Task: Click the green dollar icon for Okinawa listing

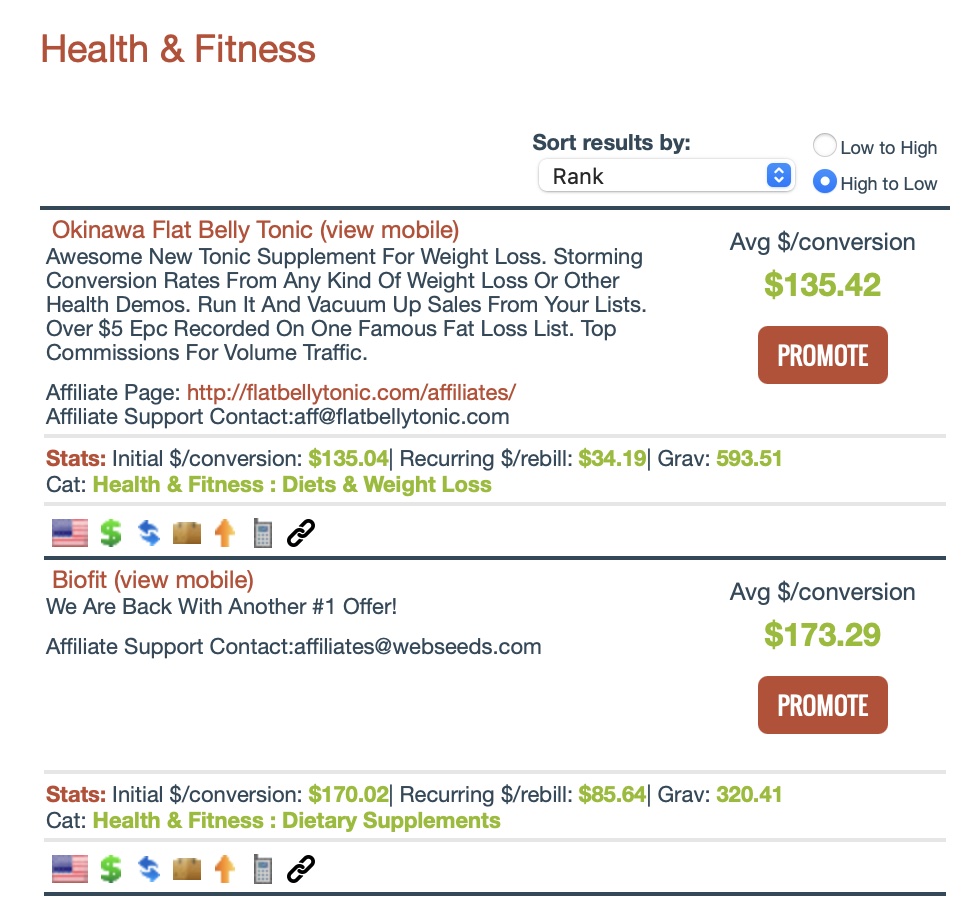Action: coord(111,534)
